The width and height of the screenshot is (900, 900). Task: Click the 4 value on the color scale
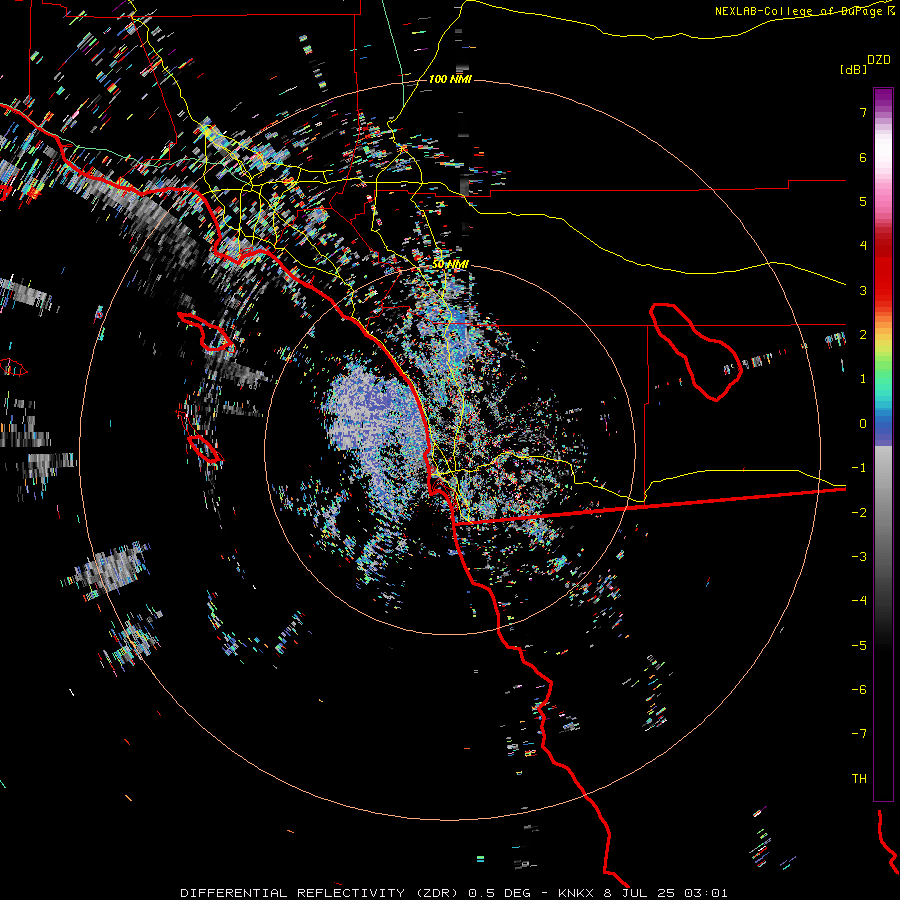click(x=863, y=246)
